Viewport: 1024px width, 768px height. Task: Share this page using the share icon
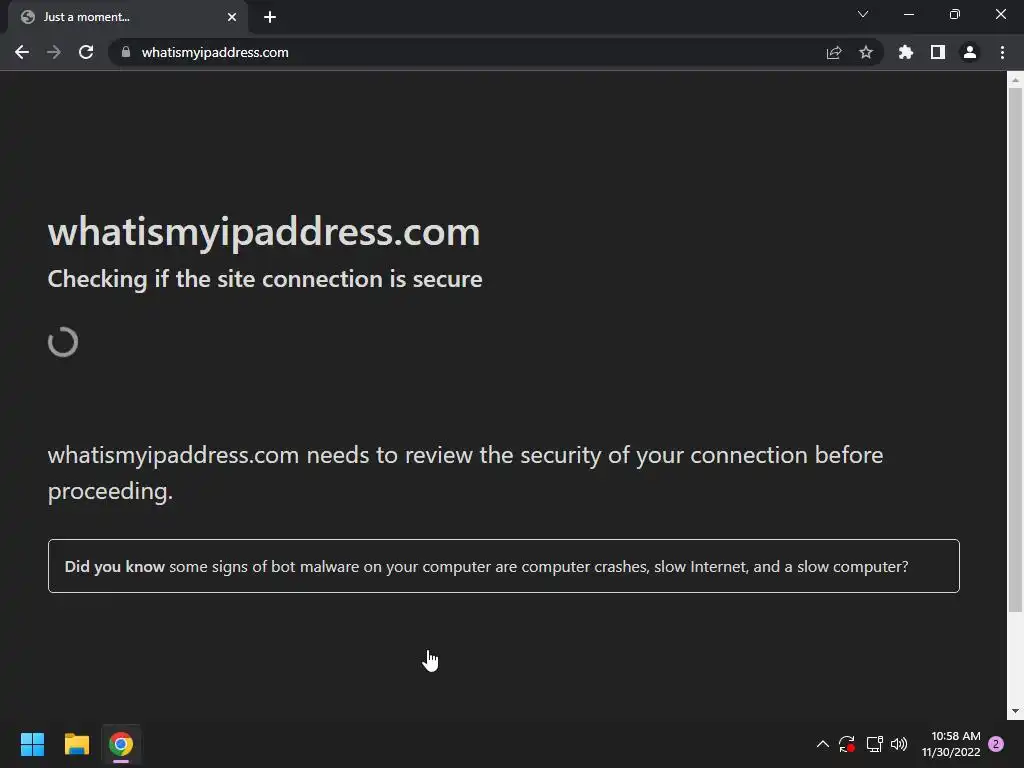834,52
